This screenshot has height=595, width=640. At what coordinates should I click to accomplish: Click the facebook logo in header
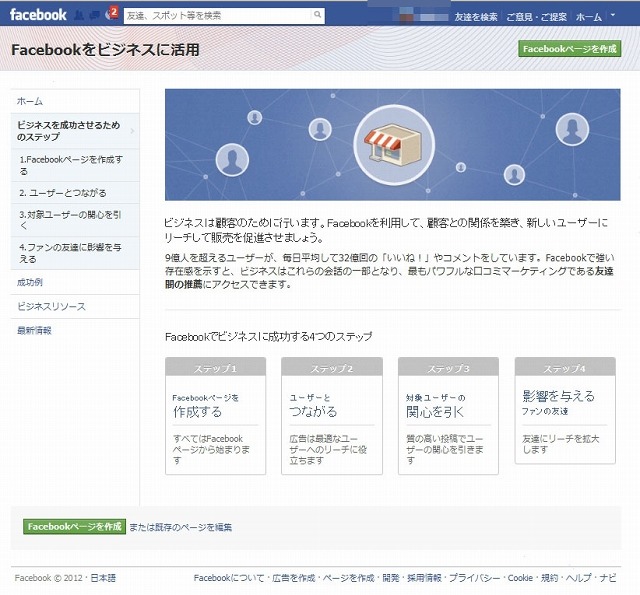pos(38,15)
